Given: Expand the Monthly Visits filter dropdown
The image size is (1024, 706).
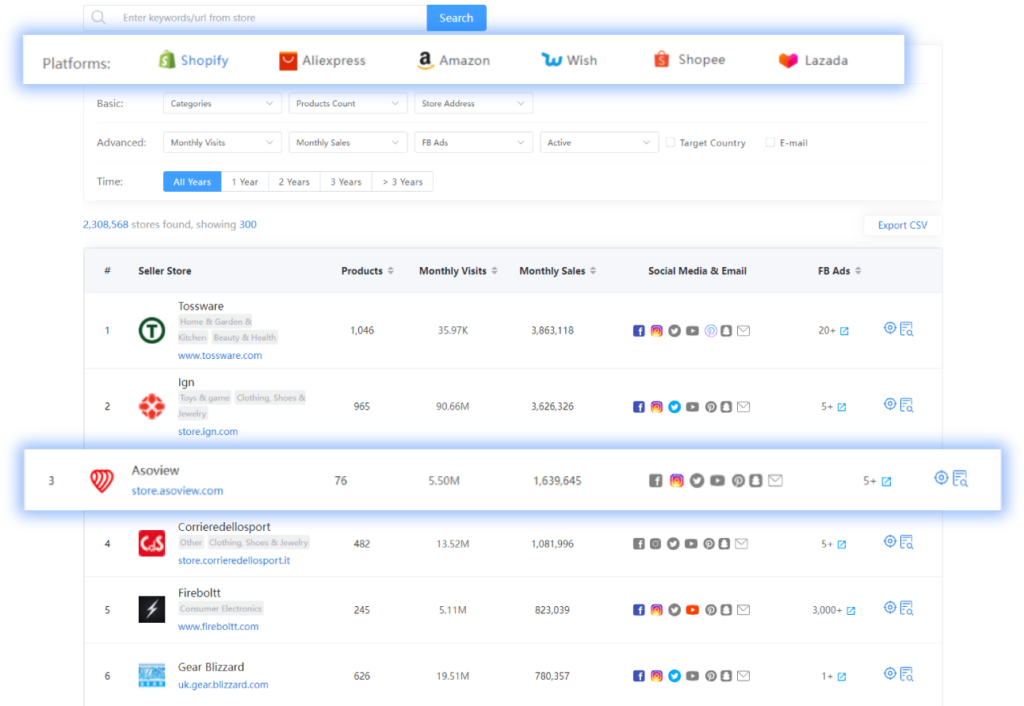Looking at the screenshot, I should 222,142.
